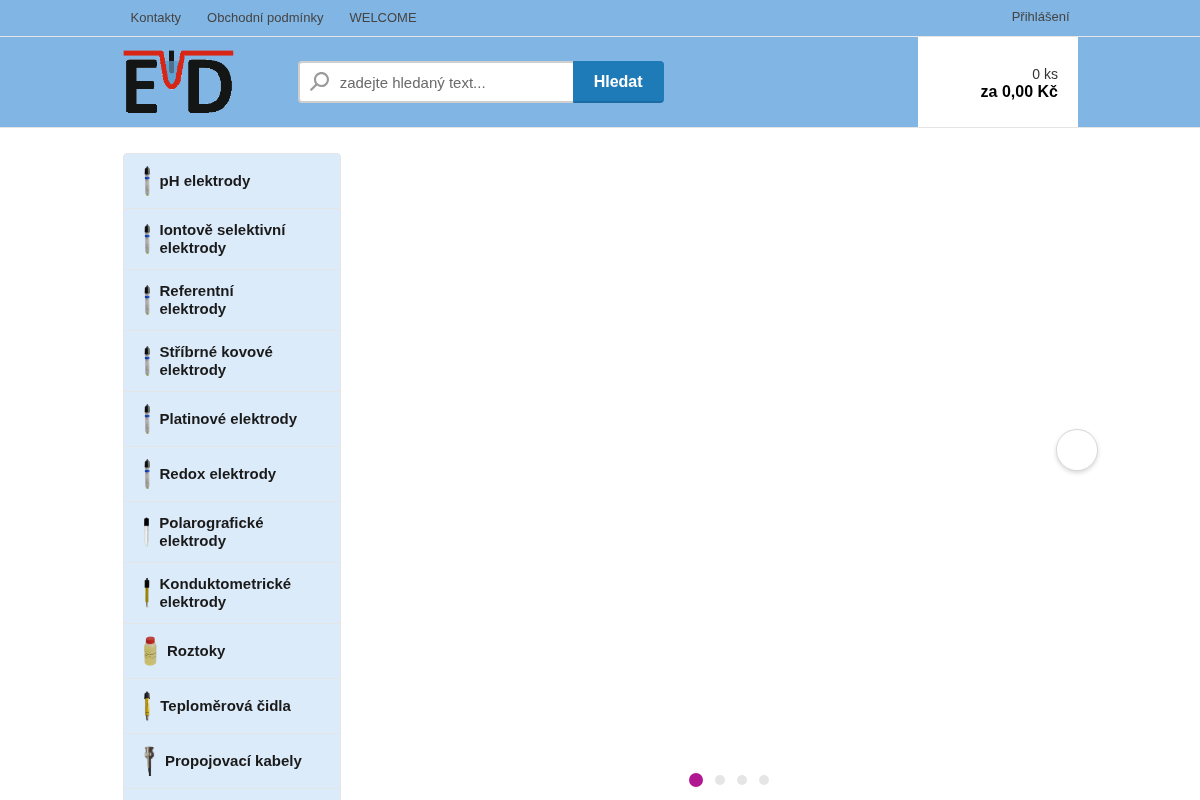The height and width of the screenshot is (800, 1200).
Task: Click the Stříbrné kovové elektrody icon
Action: [147, 361]
